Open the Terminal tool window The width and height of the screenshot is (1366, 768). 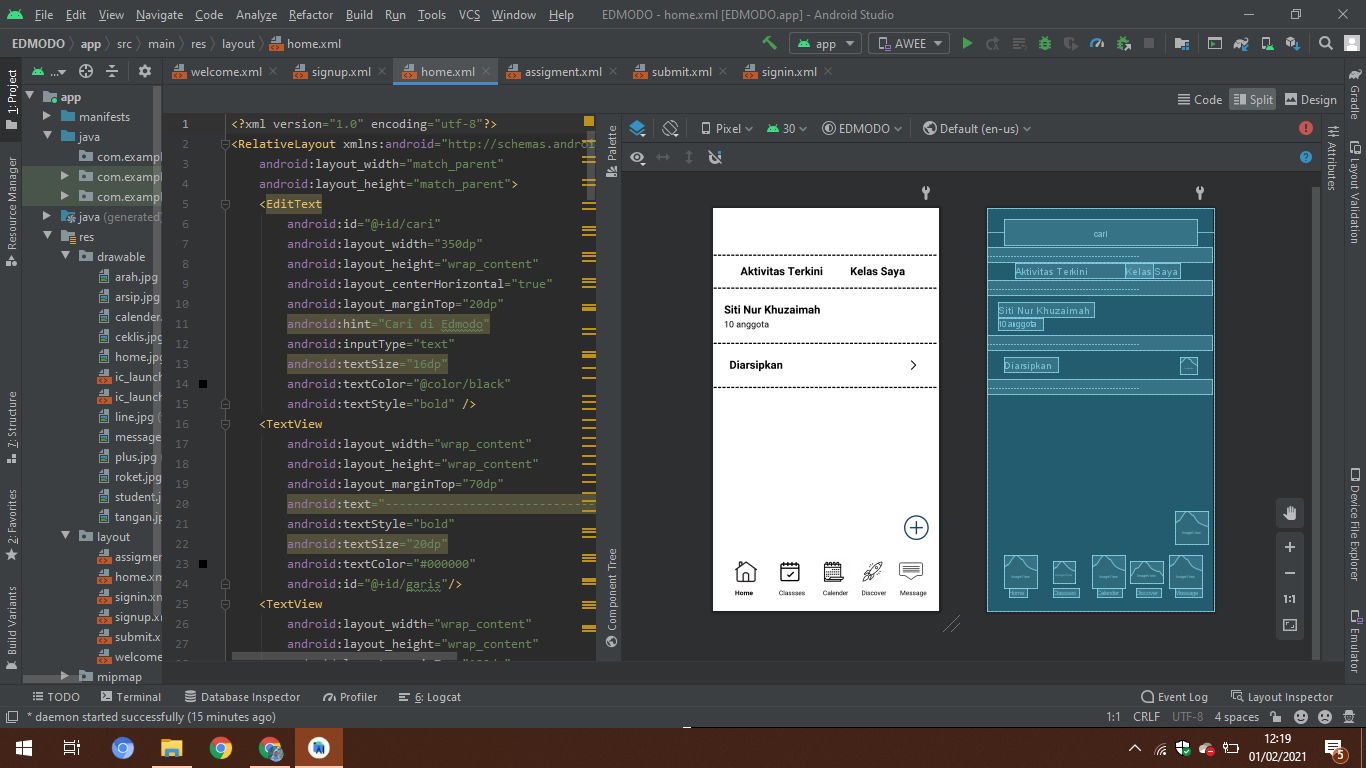click(x=130, y=697)
